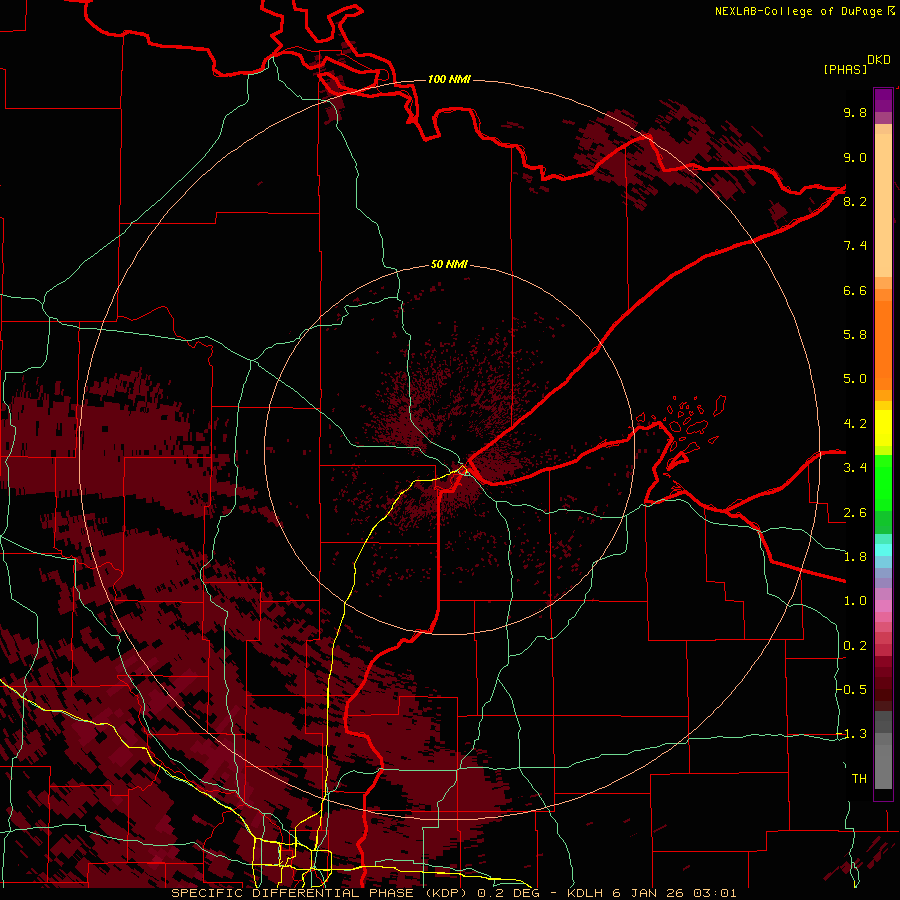The height and width of the screenshot is (900, 900).
Task: Select the pink segment of the color bar
Action: (883, 606)
